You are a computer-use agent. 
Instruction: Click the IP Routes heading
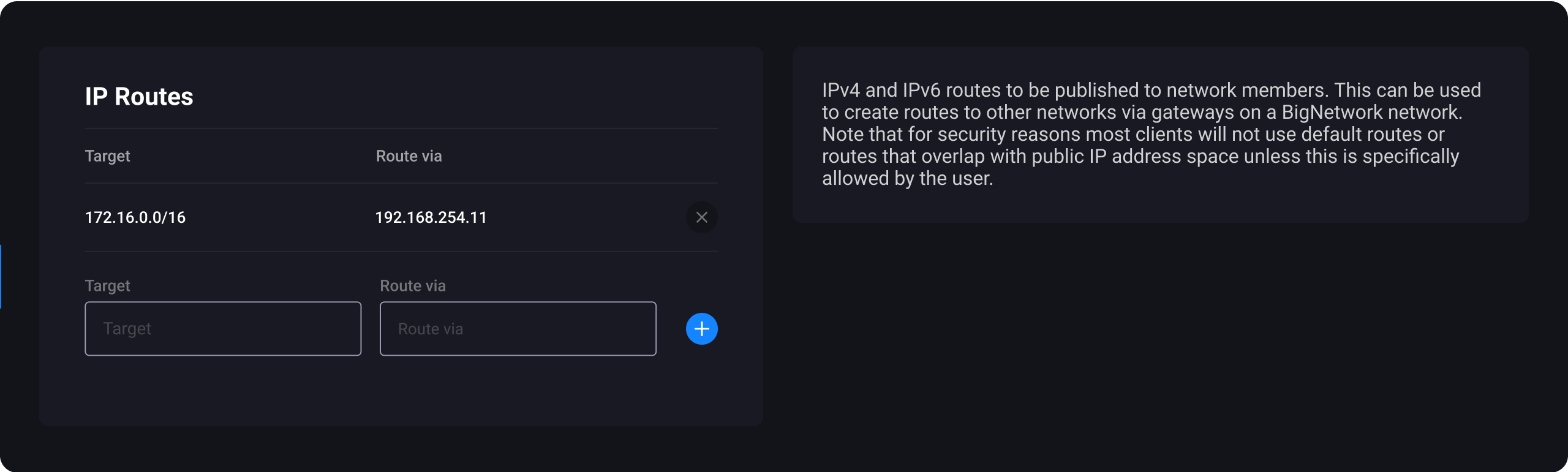click(x=139, y=96)
